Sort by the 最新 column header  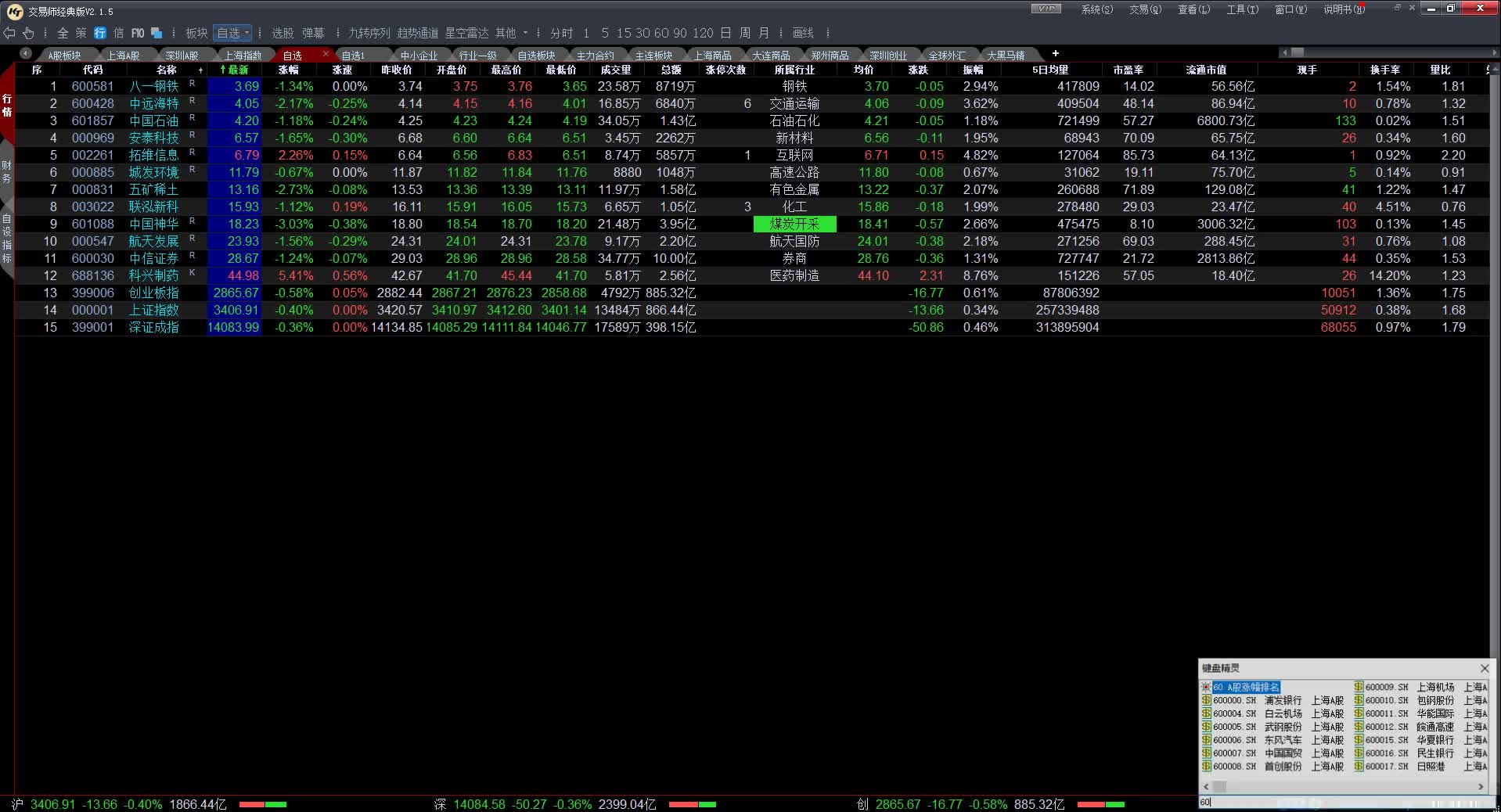tap(235, 70)
